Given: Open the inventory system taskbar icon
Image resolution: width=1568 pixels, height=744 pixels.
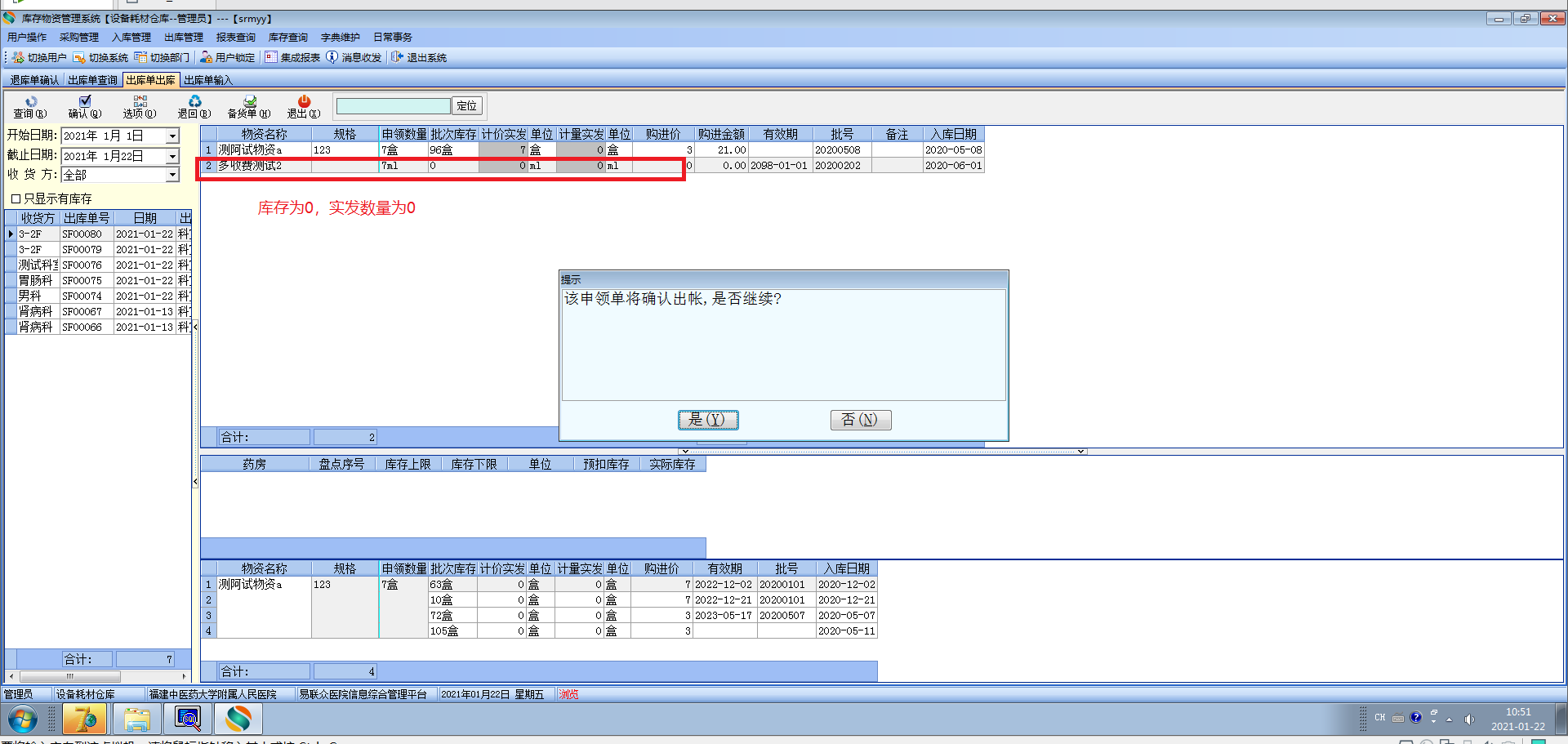Looking at the screenshot, I should (x=238, y=719).
